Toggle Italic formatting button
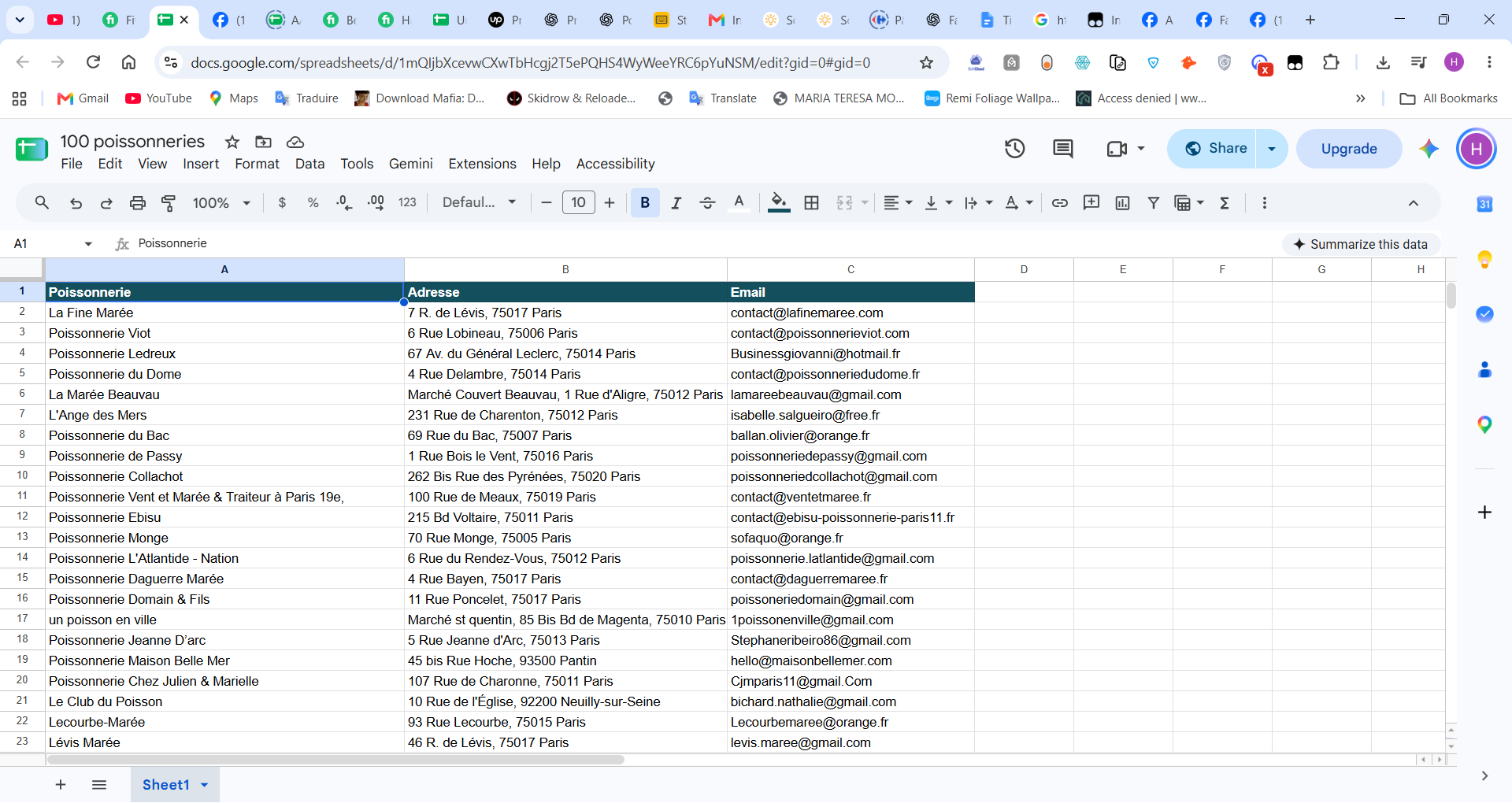Image resolution: width=1512 pixels, height=803 pixels. (676, 203)
